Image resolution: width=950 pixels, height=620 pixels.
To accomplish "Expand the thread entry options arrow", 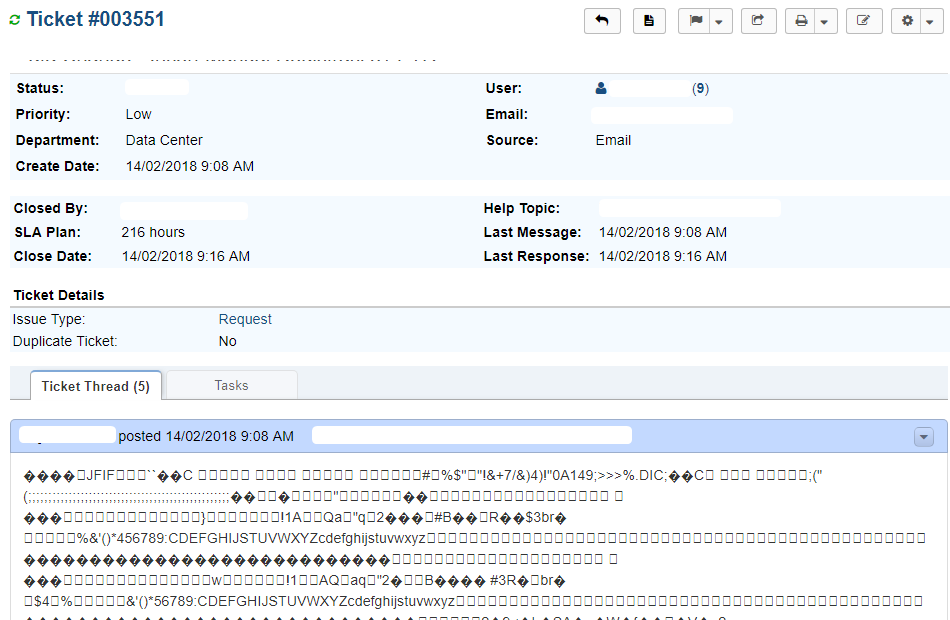I will (x=924, y=437).
